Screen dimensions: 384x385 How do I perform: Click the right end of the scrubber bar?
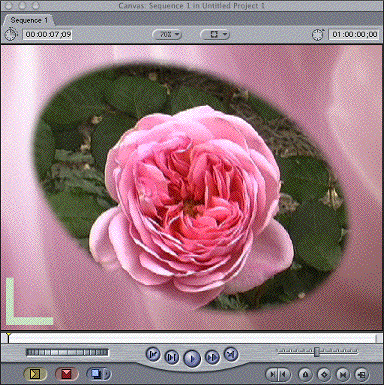click(x=378, y=338)
